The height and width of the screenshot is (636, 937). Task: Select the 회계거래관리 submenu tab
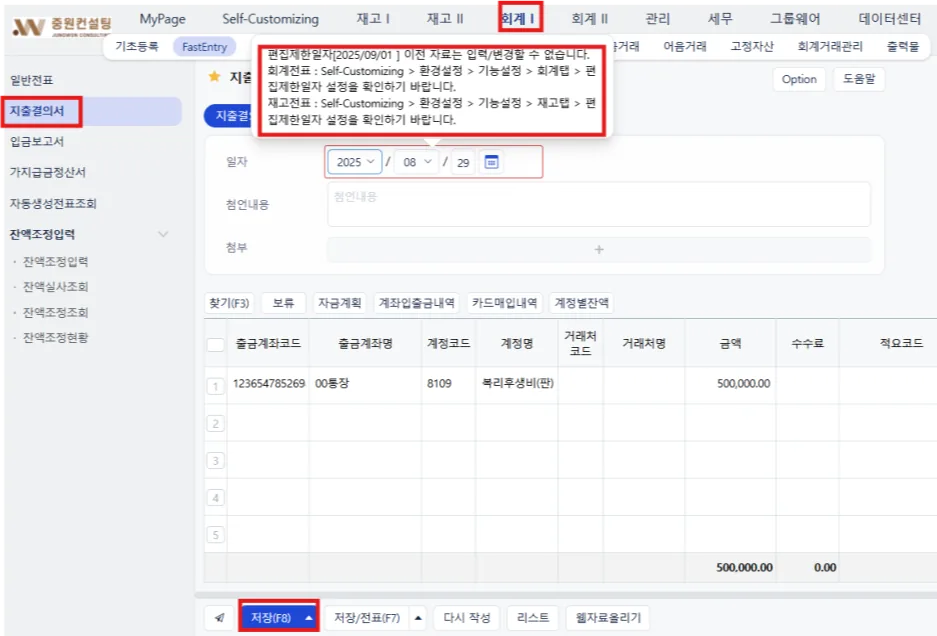coord(830,46)
